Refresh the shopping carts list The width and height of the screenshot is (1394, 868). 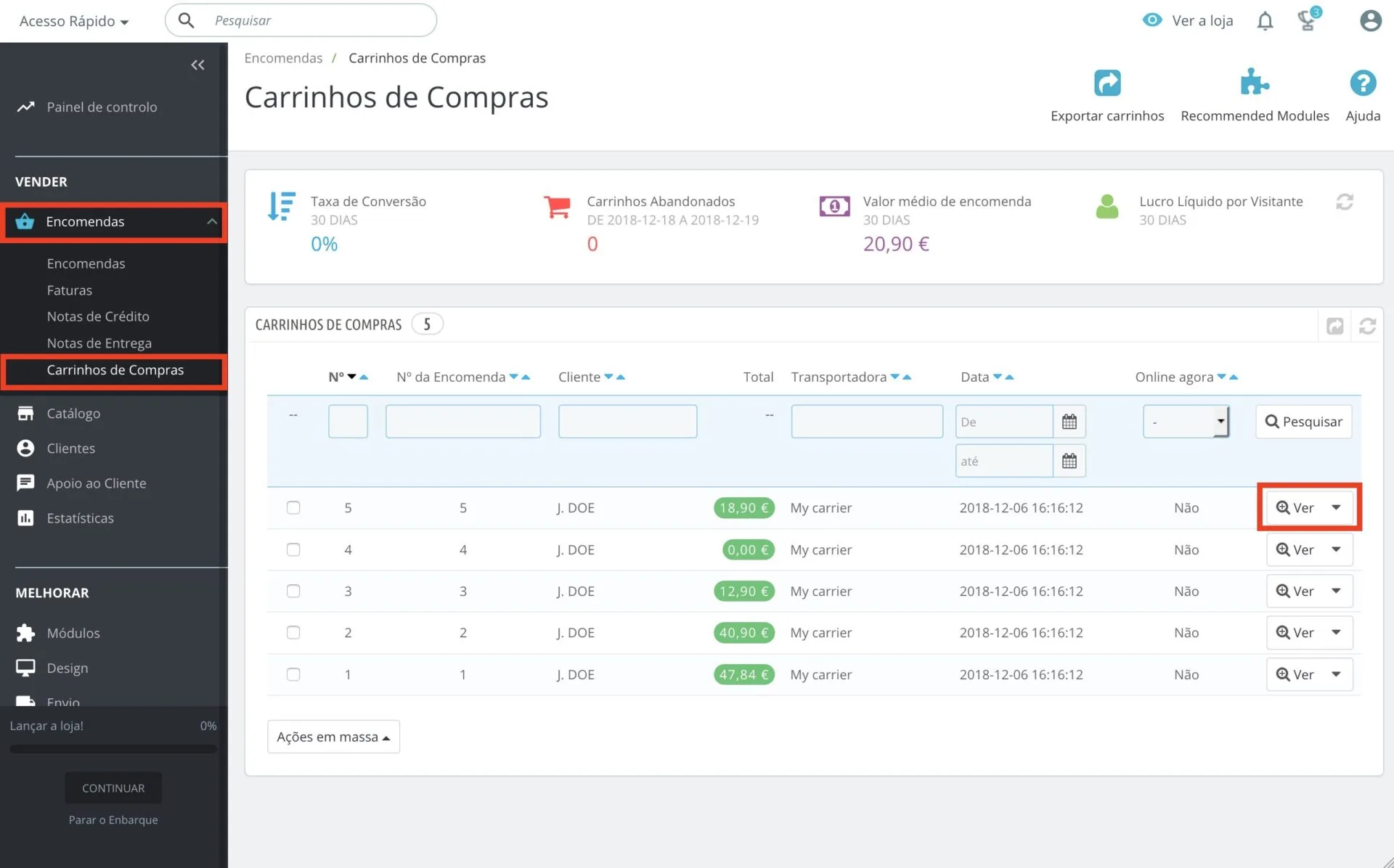(x=1367, y=326)
